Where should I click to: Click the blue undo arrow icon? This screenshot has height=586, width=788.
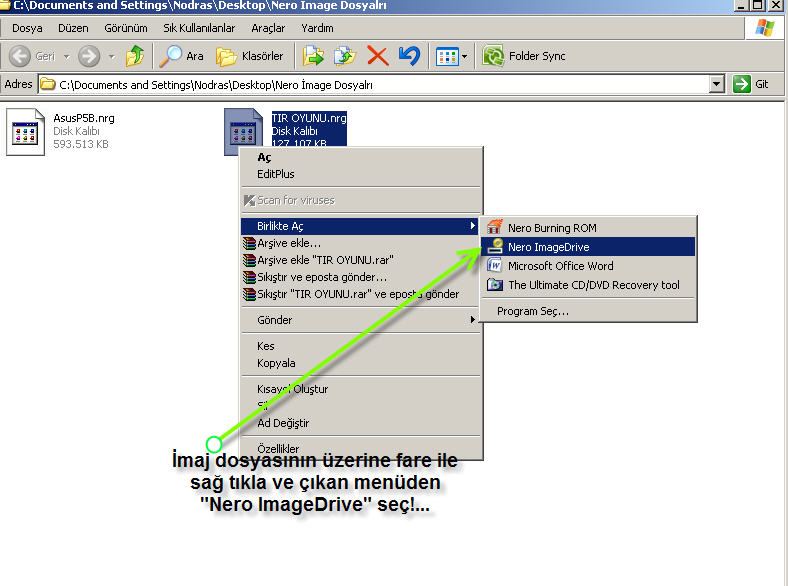(409, 56)
